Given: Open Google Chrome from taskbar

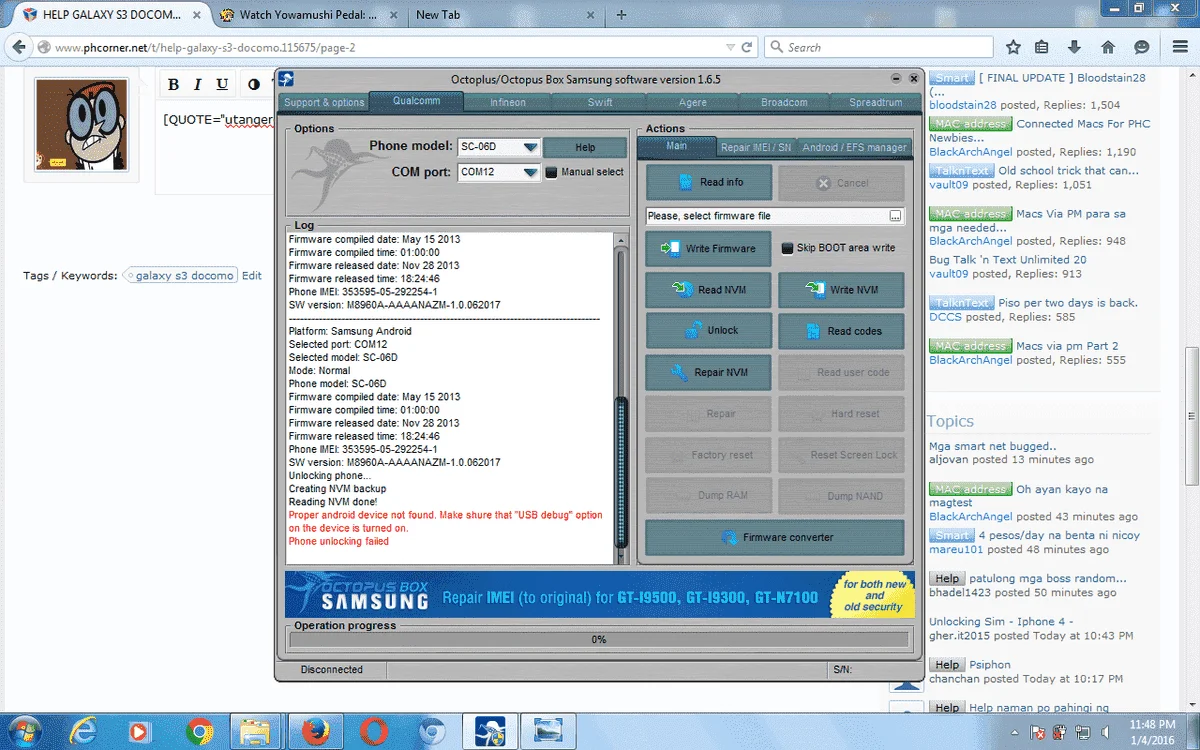Looking at the screenshot, I should point(199,732).
